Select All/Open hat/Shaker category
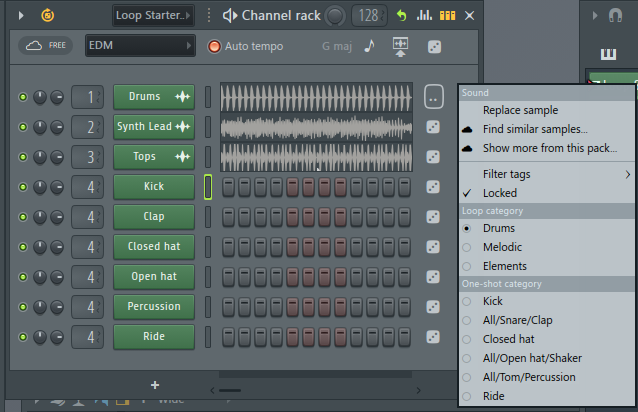The image size is (638, 412). (547, 358)
